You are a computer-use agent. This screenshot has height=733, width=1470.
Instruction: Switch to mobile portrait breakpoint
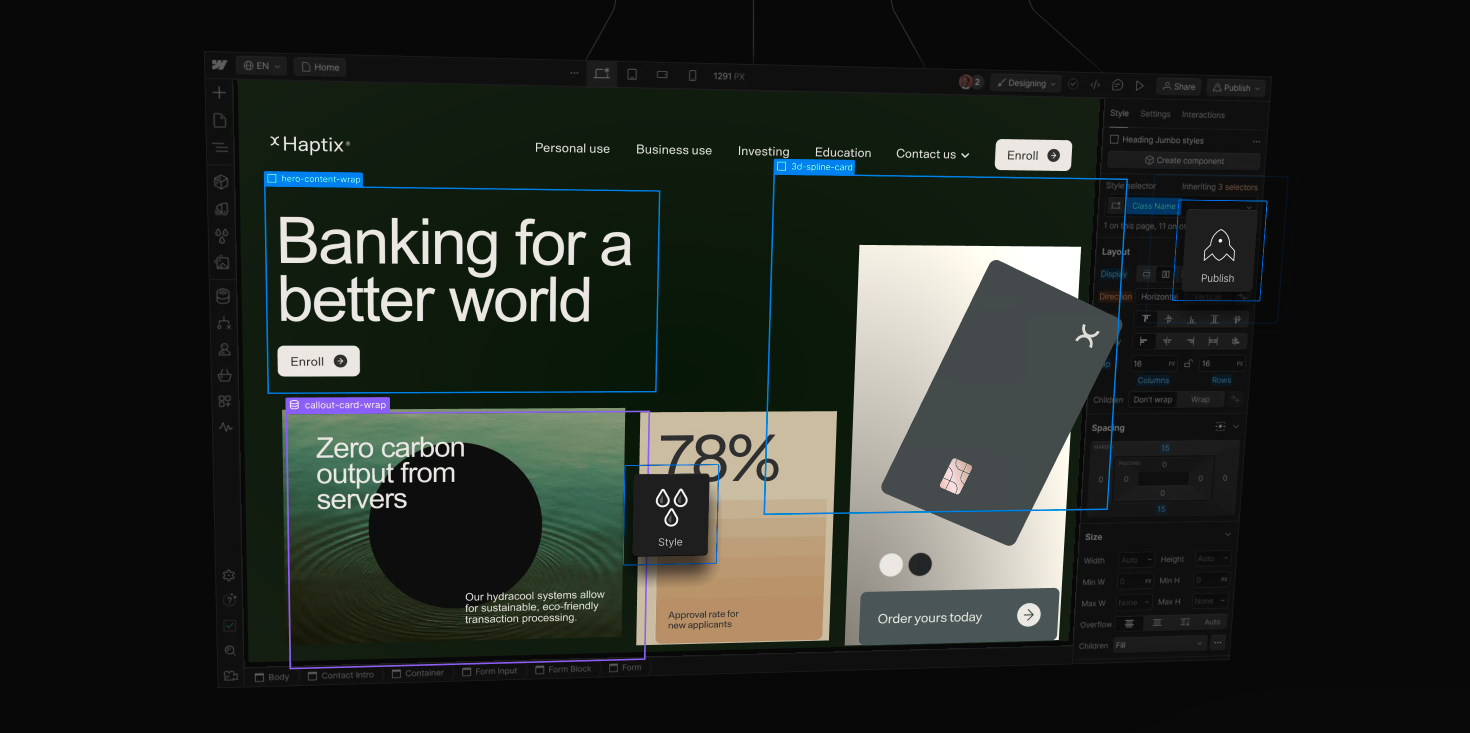click(x=692, y=75)
